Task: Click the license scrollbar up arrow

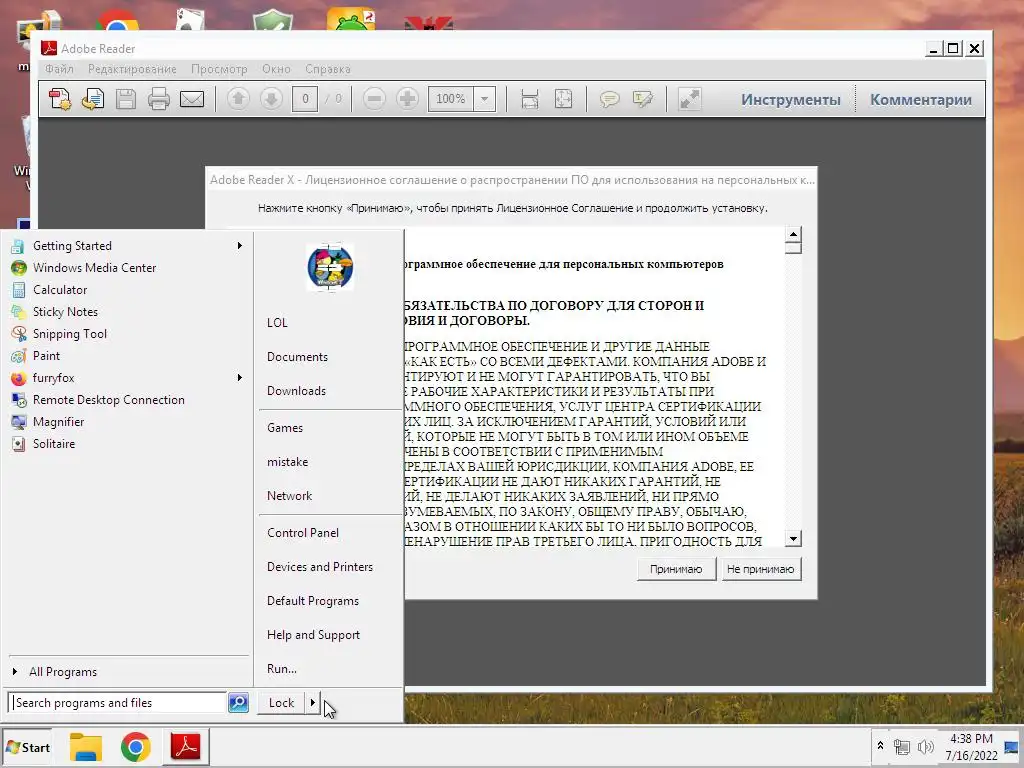Action: tap(793, 234)
